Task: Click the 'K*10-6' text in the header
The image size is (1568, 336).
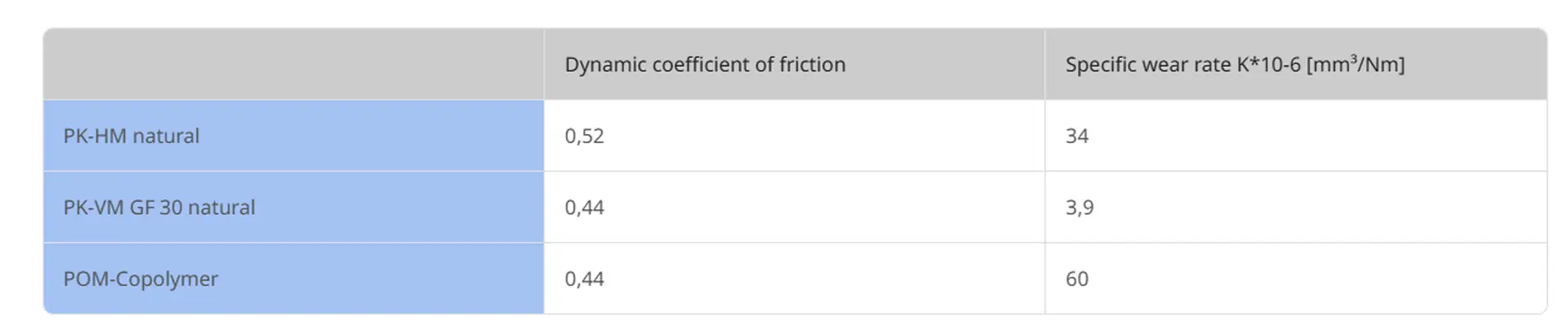Action: pos(1268,65)
